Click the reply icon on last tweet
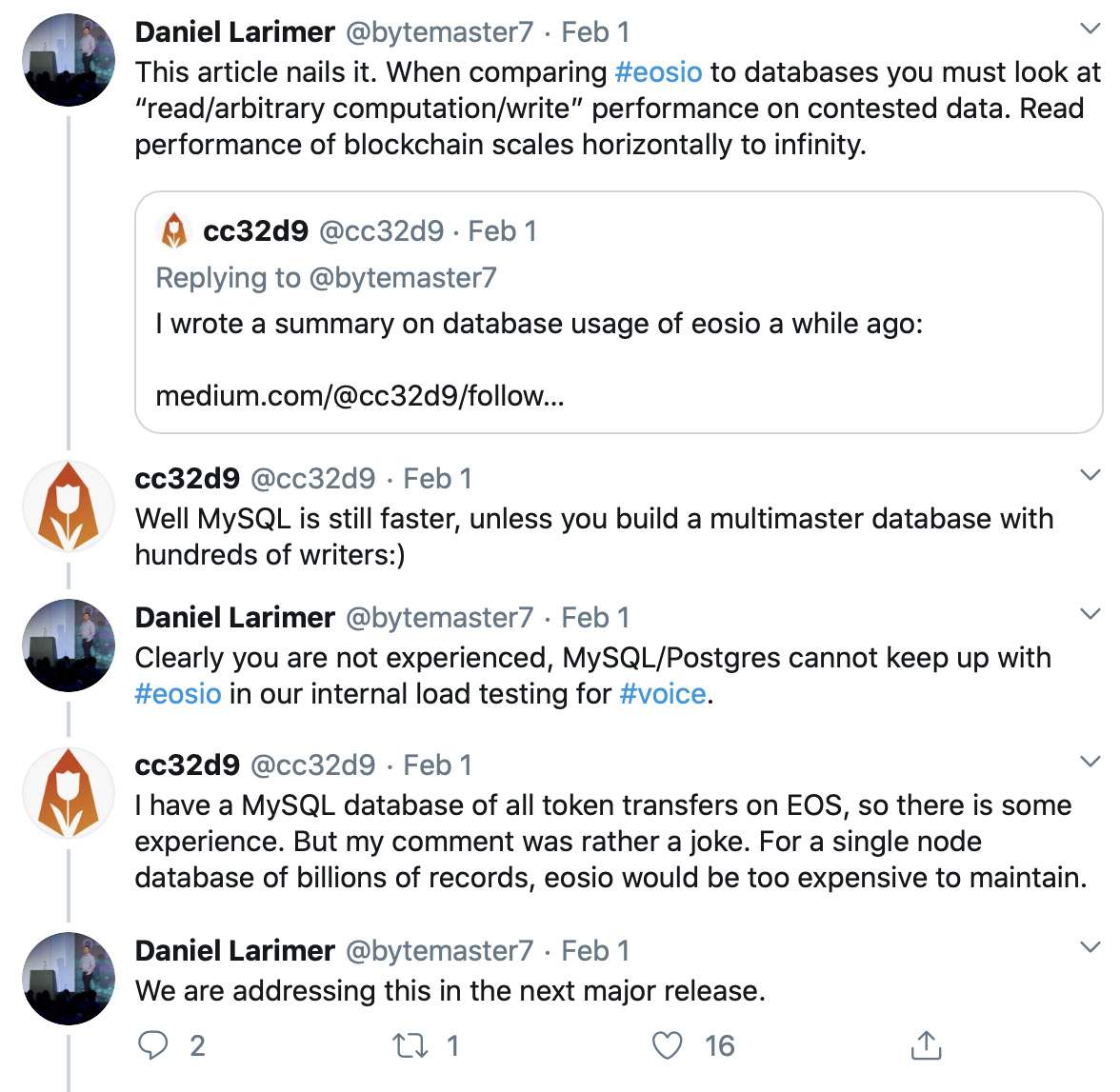Viewport: 1120px width, 1092px height. click(153, 1045)
